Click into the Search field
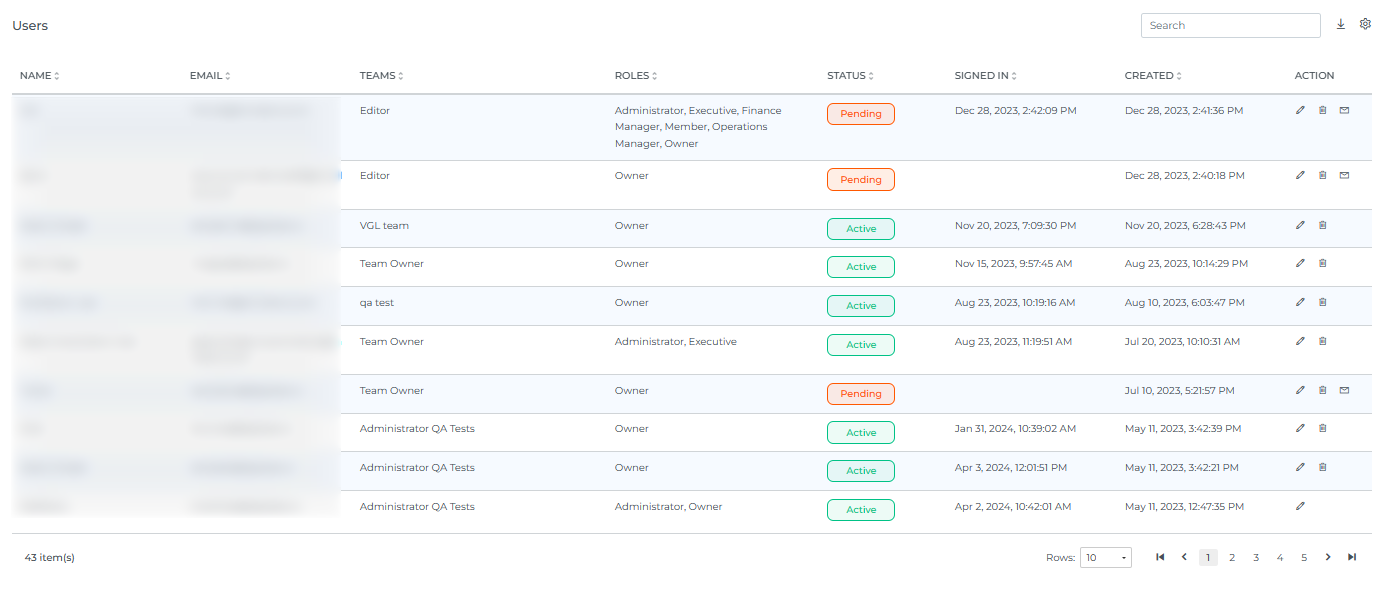This screenshot has height=591, width=1376. [1230, 25]
